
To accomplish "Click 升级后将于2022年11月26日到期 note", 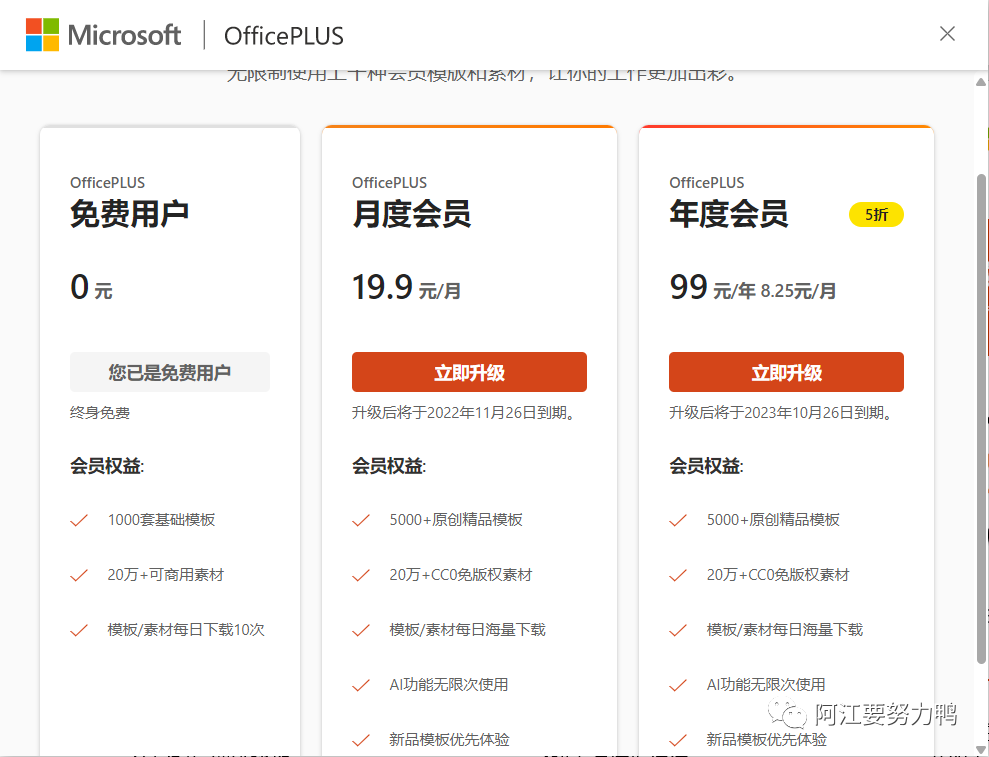I will pyautogui.click(x=463, y=413).
